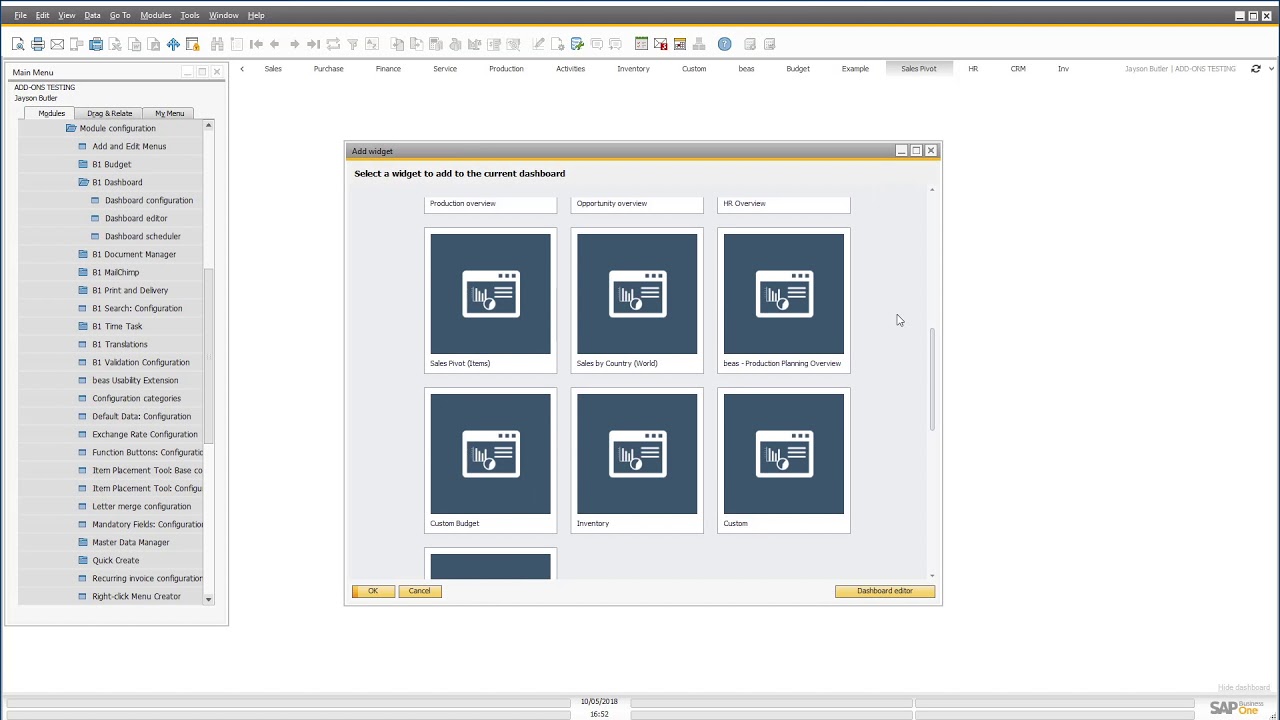Go to Next Record arrow icon
Image resolution: width=1280 pixels, height=720 pixels.
point(294,44)
